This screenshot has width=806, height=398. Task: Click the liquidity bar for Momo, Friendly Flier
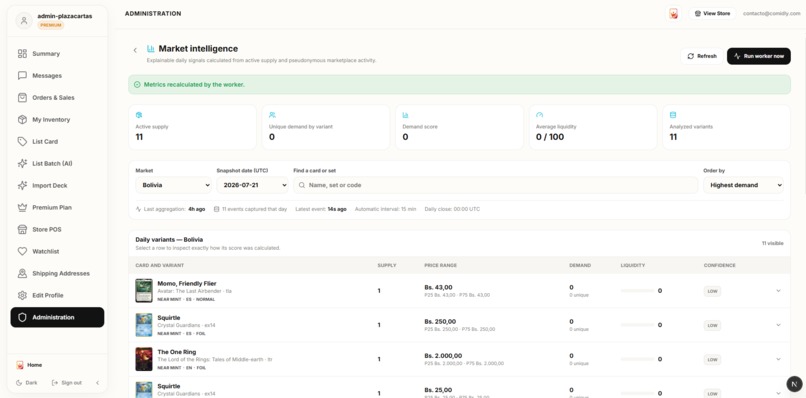click(637, 291)
